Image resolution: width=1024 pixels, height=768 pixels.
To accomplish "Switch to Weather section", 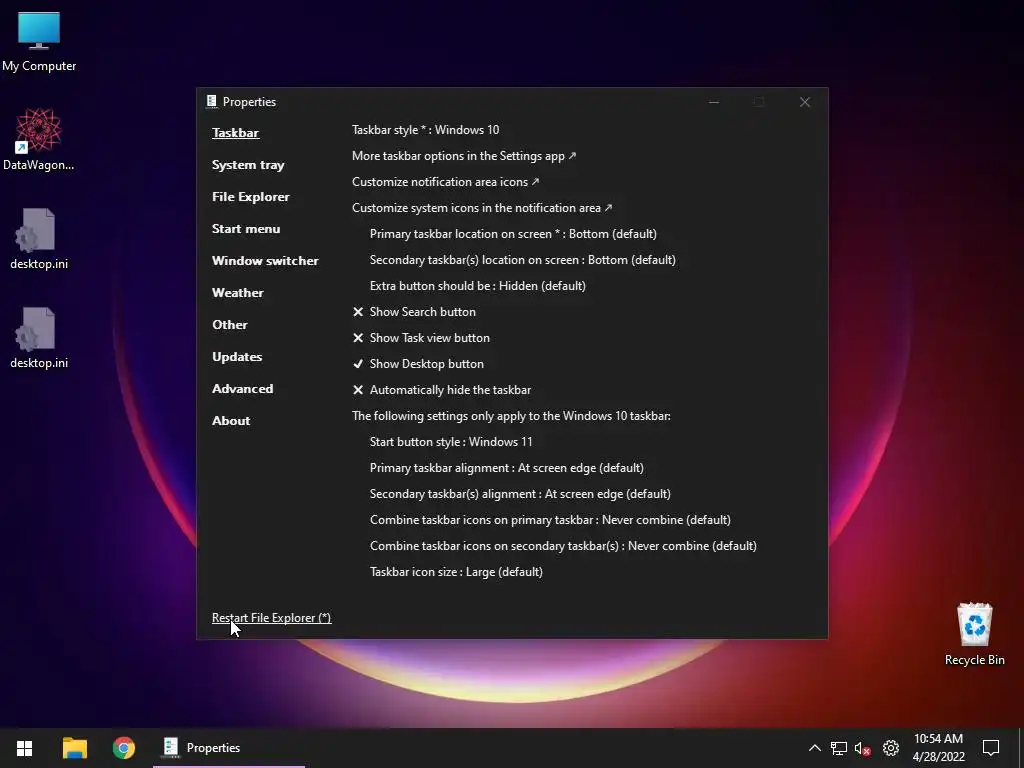I will [x=238, y=293].
